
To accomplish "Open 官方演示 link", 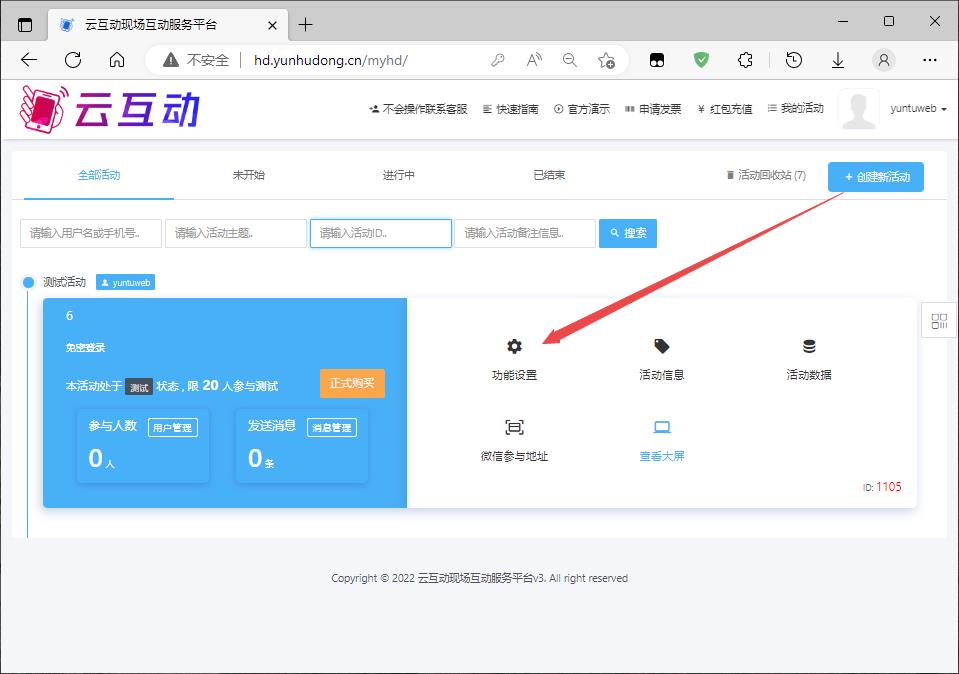I will tap(582, 109).
